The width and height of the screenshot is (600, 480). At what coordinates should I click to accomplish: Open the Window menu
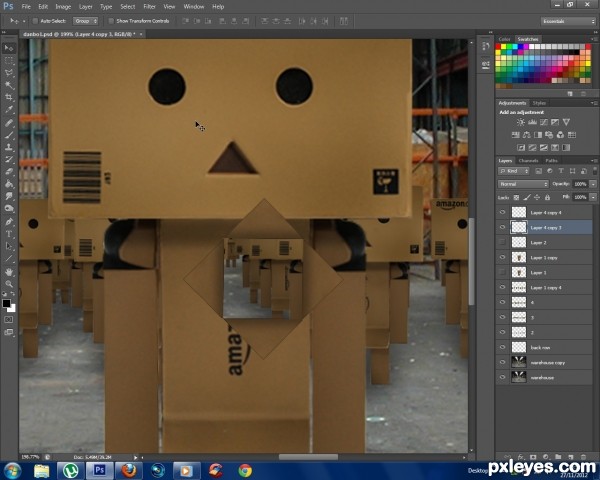[194, 7]
